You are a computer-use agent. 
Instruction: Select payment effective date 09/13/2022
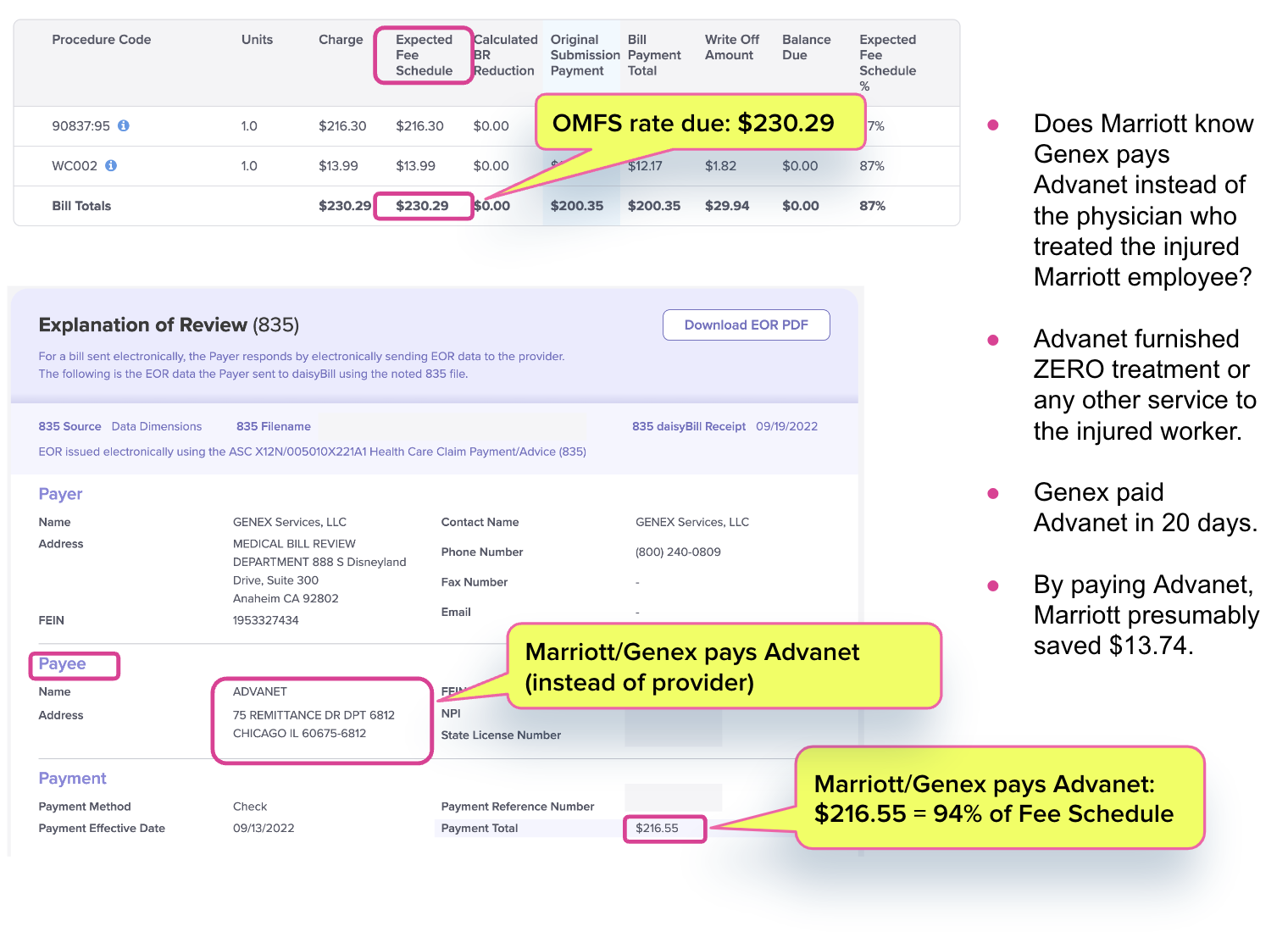pos(264,828)
